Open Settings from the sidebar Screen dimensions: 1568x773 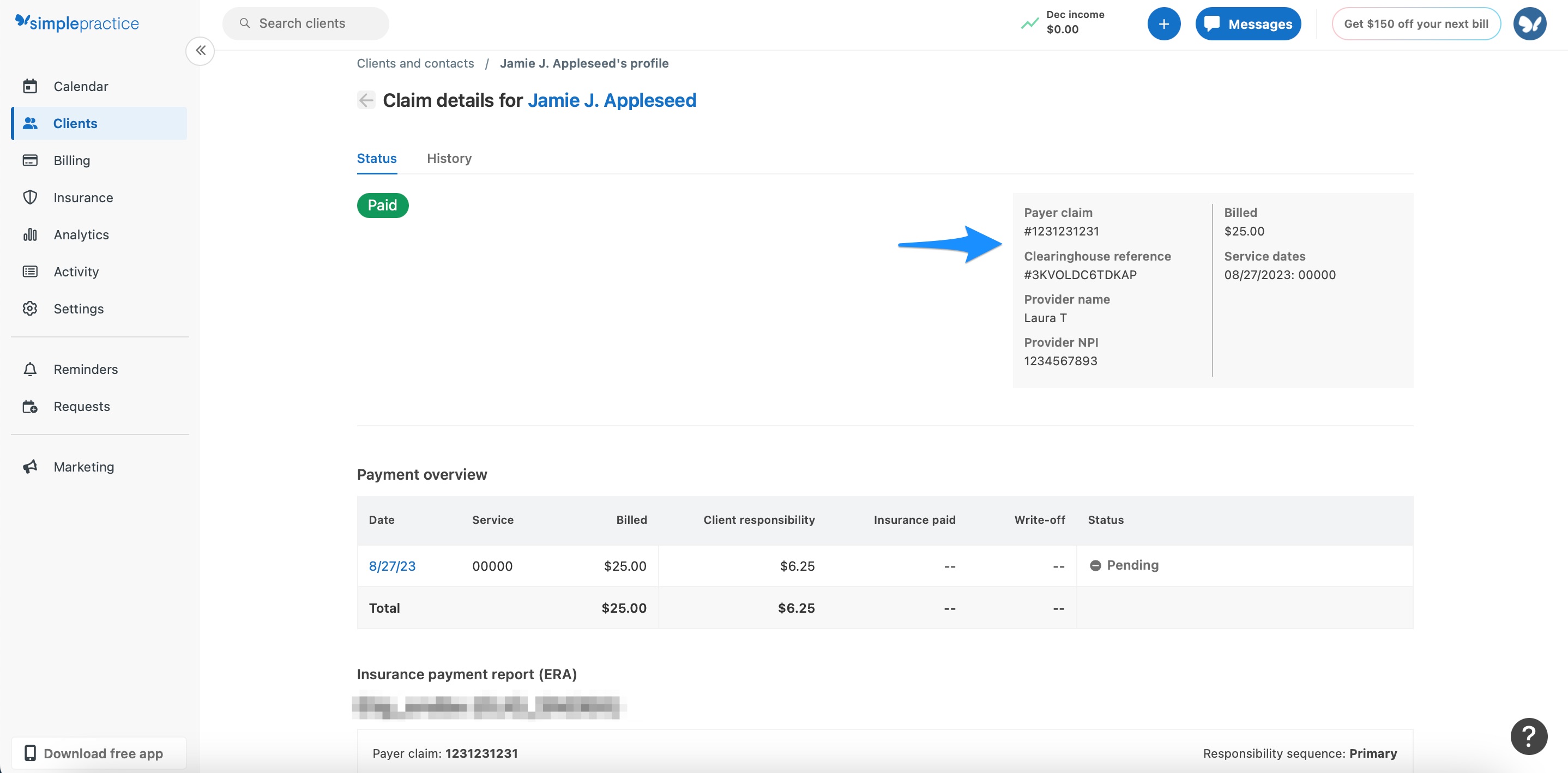click(99, 309)
